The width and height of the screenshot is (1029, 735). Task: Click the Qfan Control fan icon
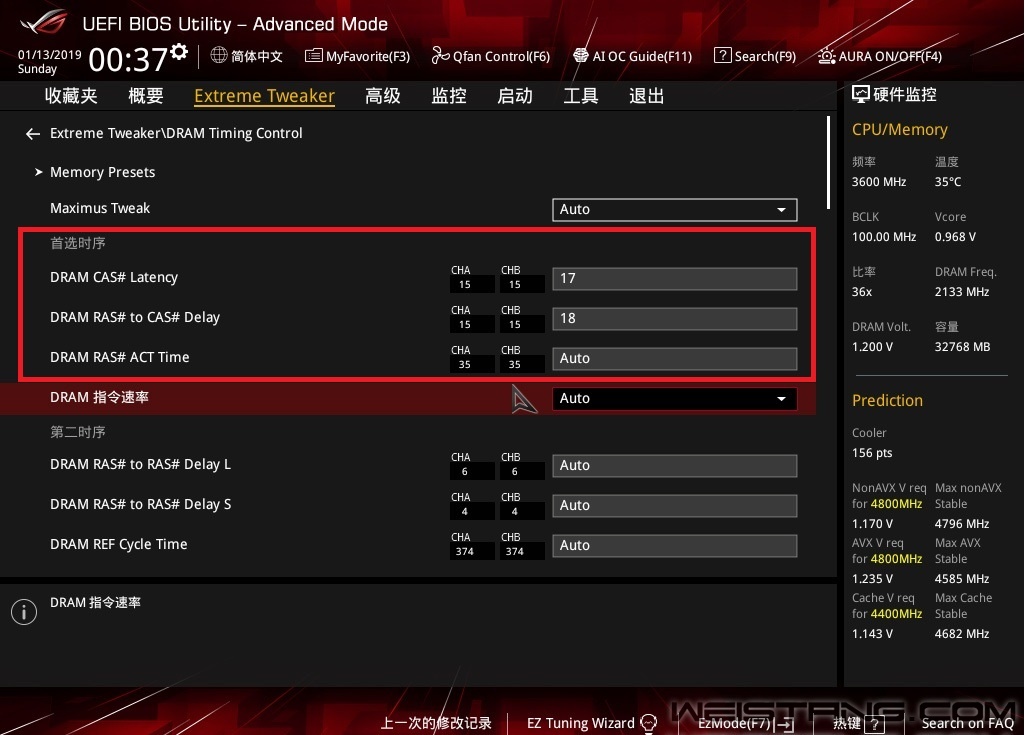click(x=440, y=56)
